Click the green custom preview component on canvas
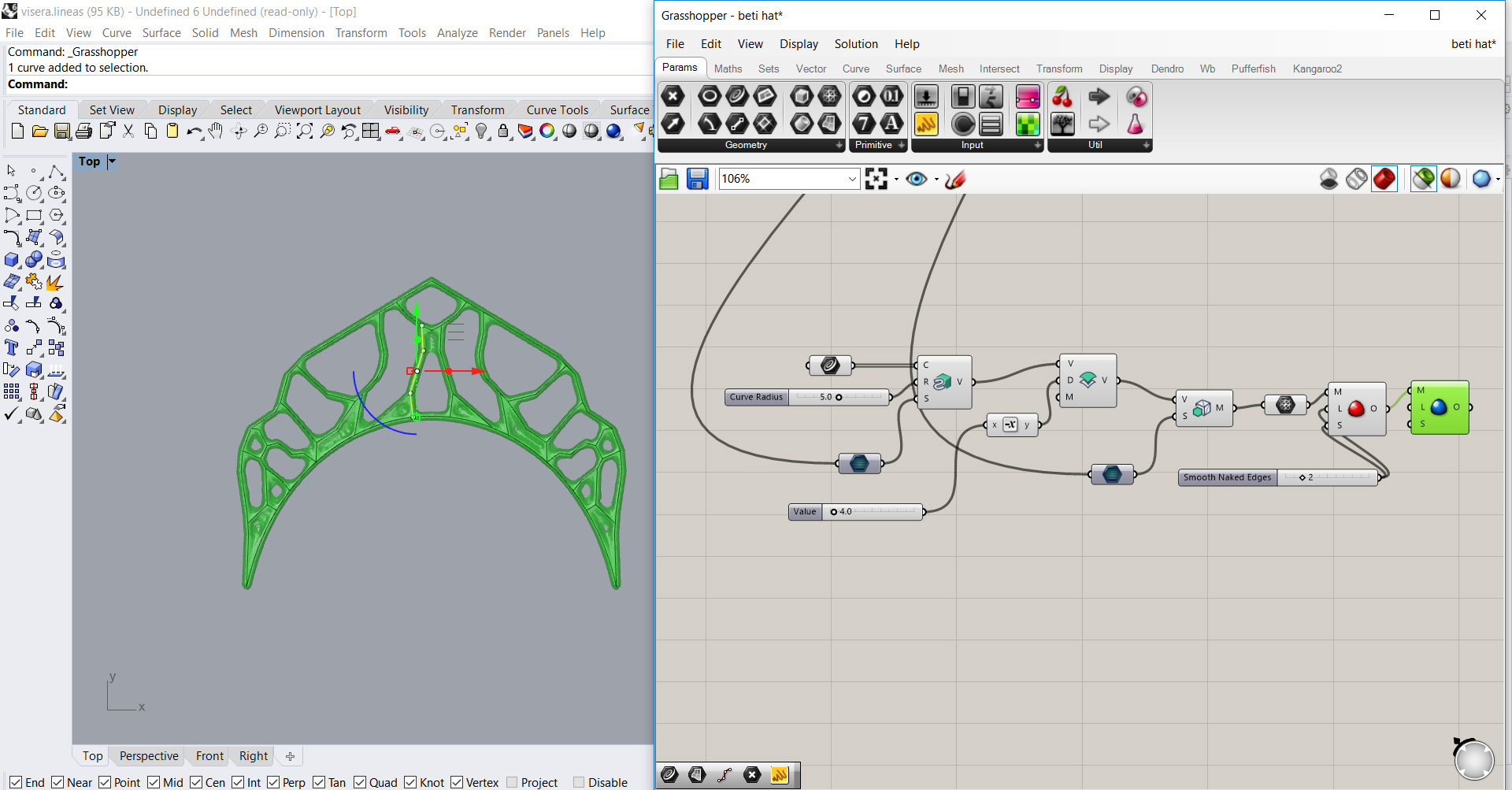Viewport: 1512px width, 790px height. [1440, 407]
